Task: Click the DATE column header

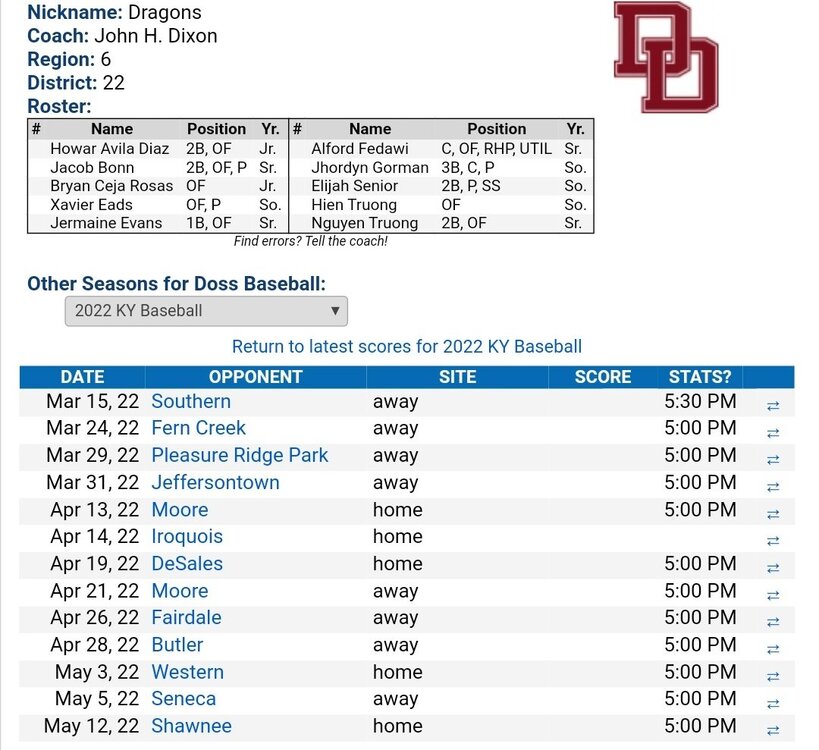Action: pos(83,377)
